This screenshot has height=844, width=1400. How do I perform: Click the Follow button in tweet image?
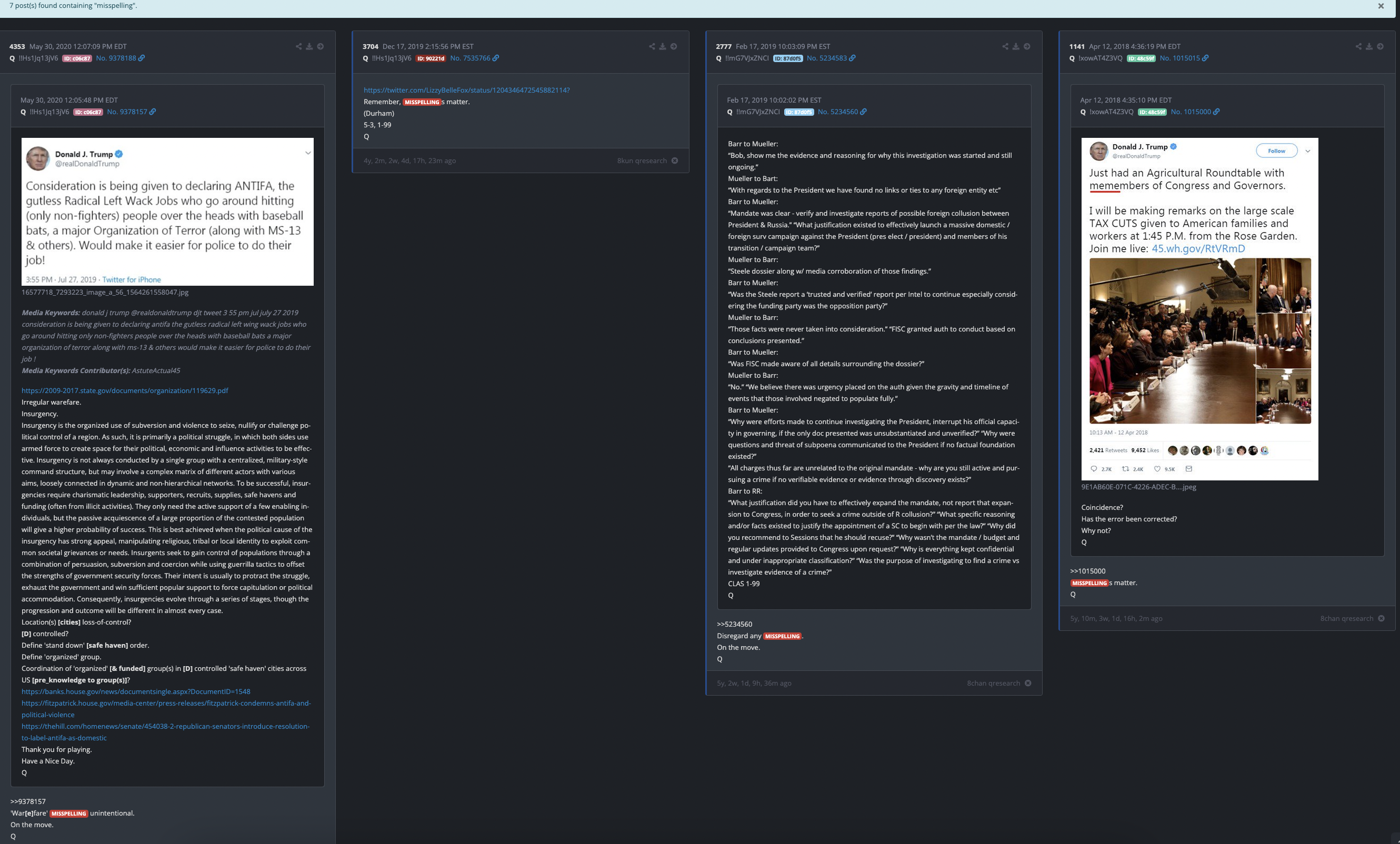point(1276,150)
